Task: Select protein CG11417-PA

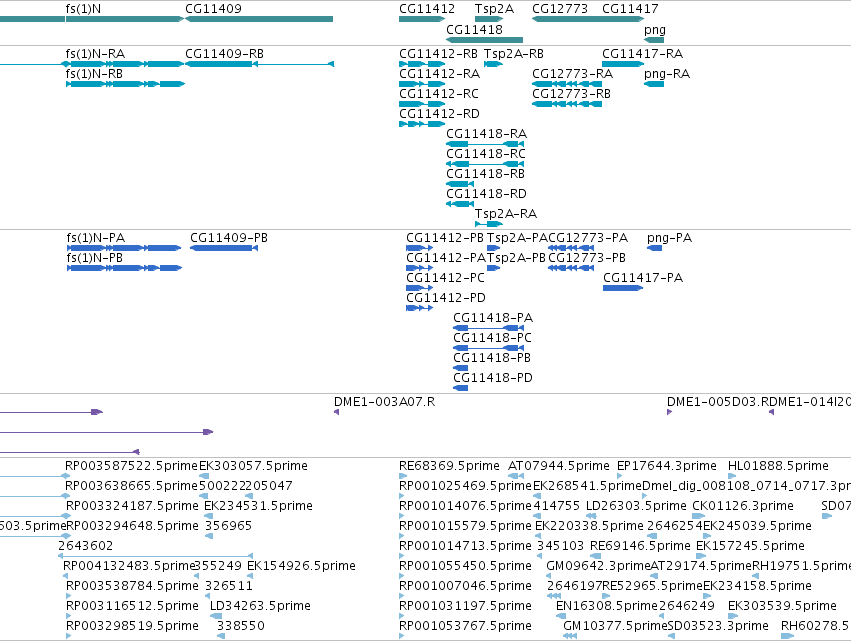Action: point(623,288)
